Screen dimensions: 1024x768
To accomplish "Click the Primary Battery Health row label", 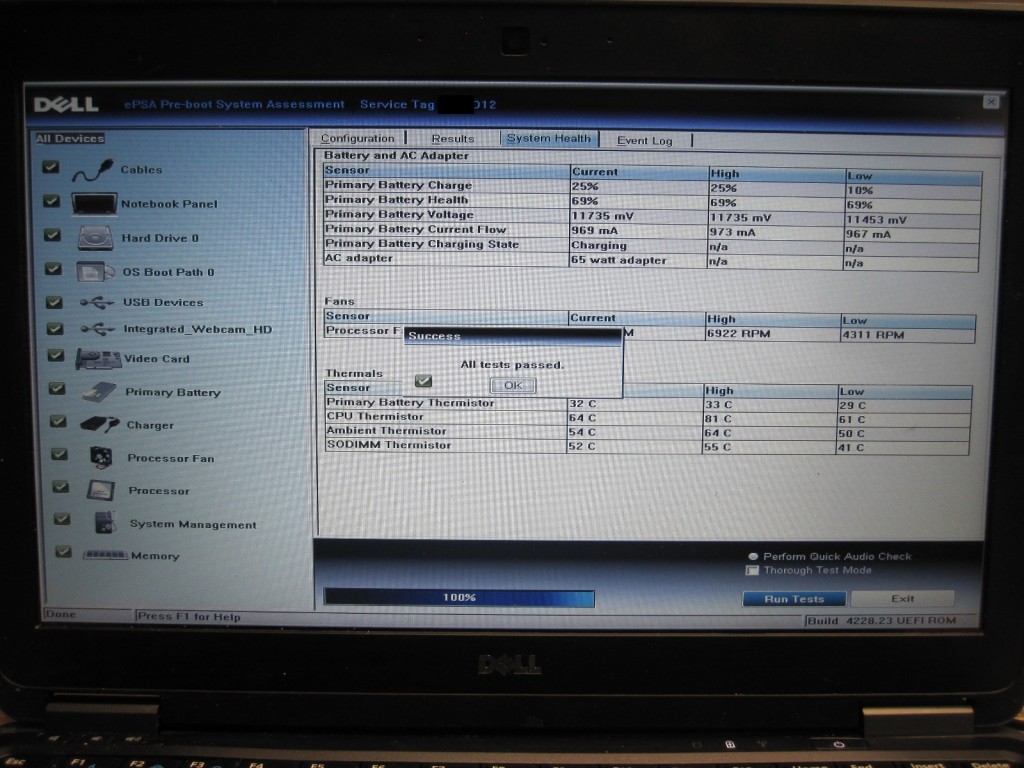I will 396,200.
